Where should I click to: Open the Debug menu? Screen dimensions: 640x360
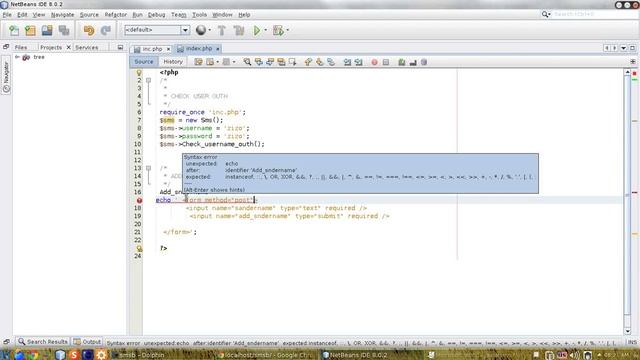(156, 15)
